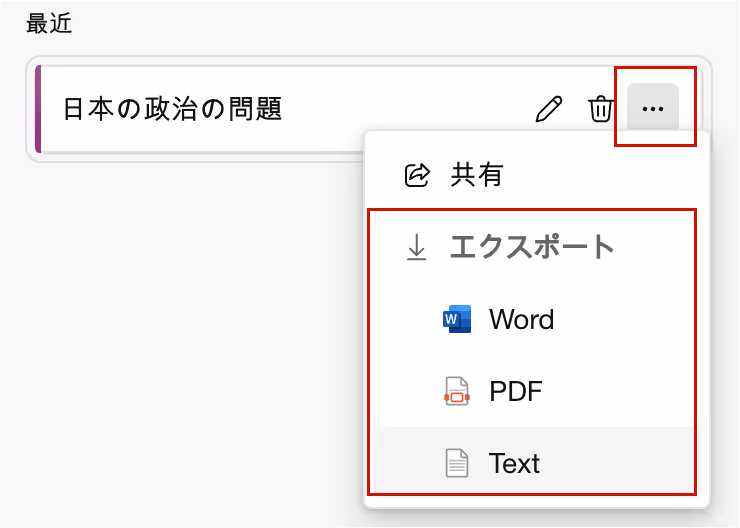Export as Text file
The width and height of the screenshot is (740, 528).
pos(537,463)
